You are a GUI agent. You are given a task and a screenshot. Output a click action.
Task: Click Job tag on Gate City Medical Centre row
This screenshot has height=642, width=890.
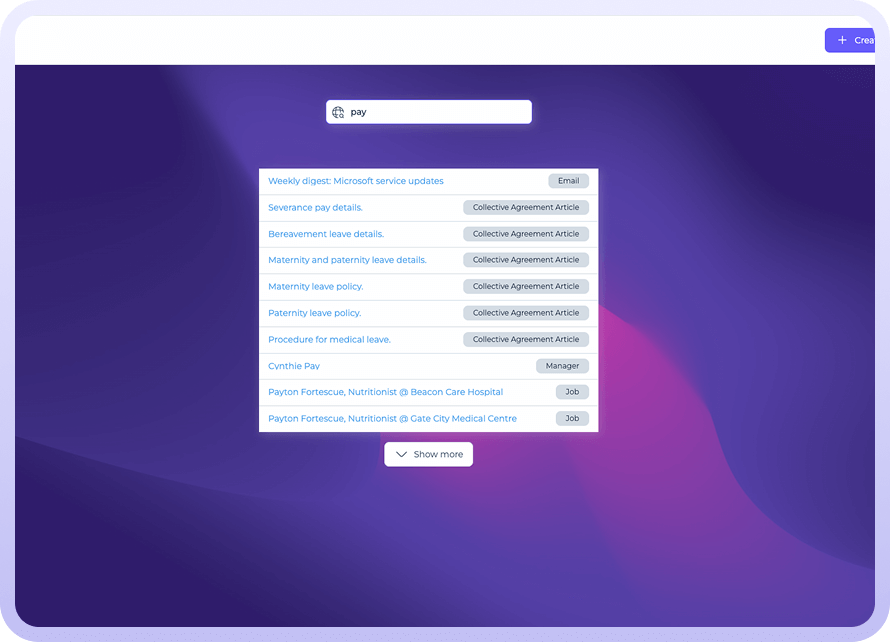pyautogui.click(x=572, y=419)
